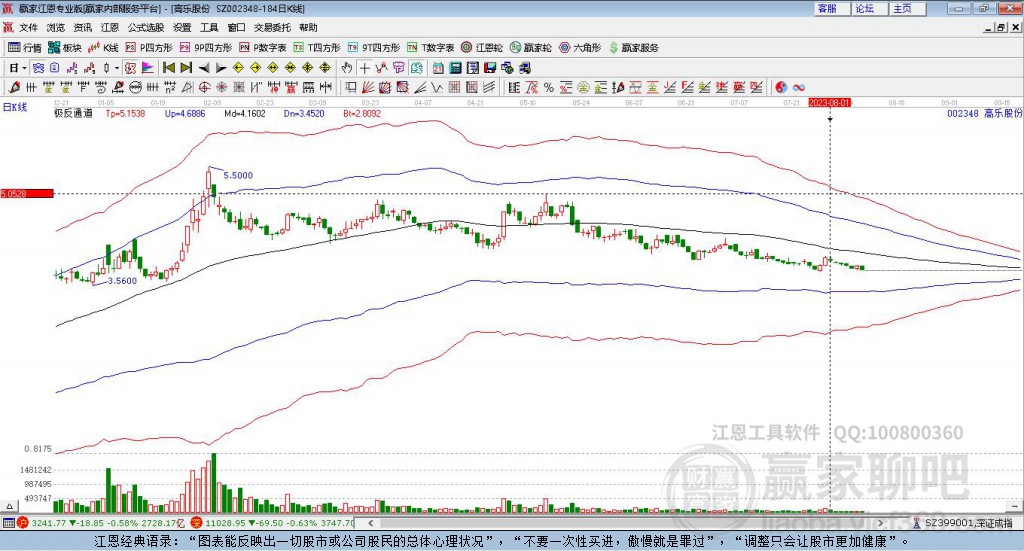This screenshot has height=551, width=1024.
Task: Select the zigzag wave line tool
Action: point(437,87)
